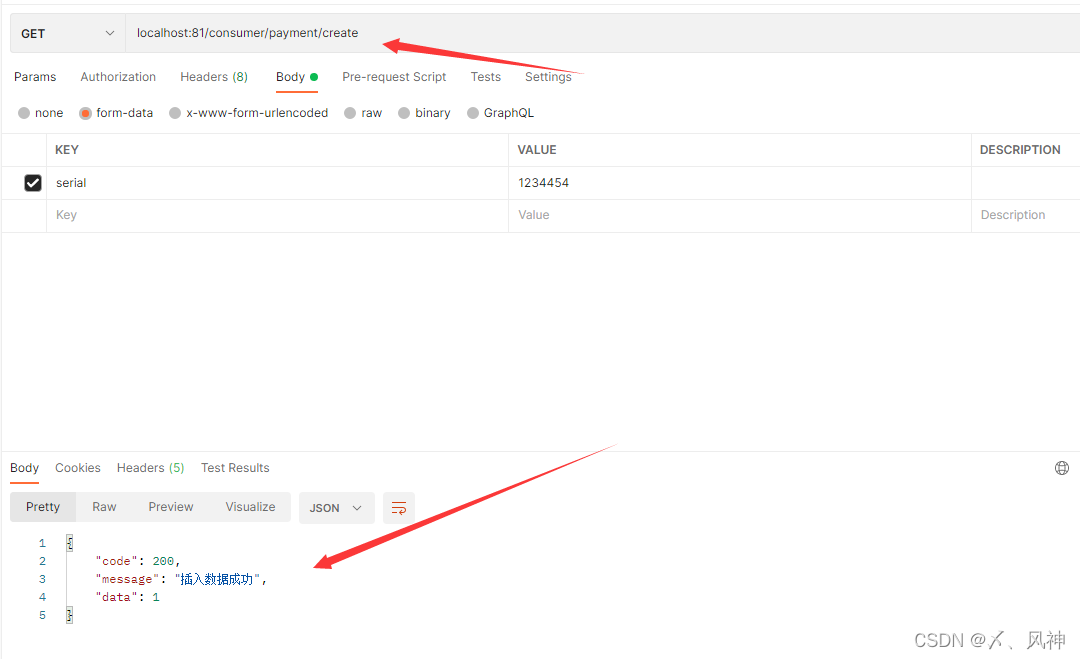The image size is (1080, 659).
Task: Click the request URL field
Action: [x=603, y=33]
